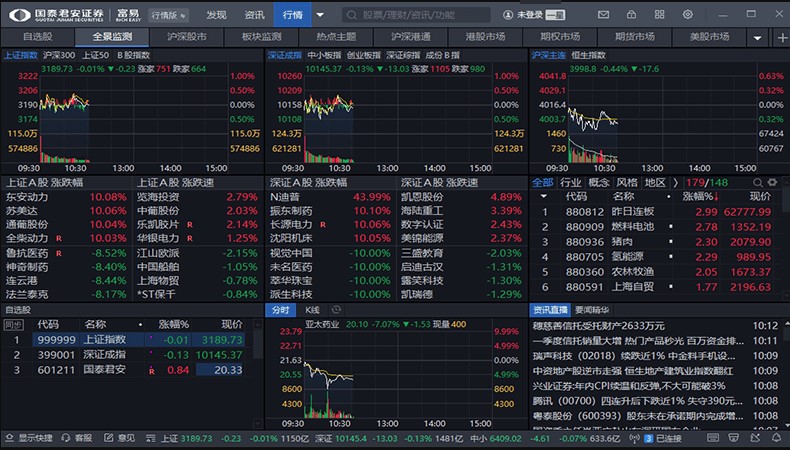Open news about 腾讯（00700）

[x=638, y=401]
